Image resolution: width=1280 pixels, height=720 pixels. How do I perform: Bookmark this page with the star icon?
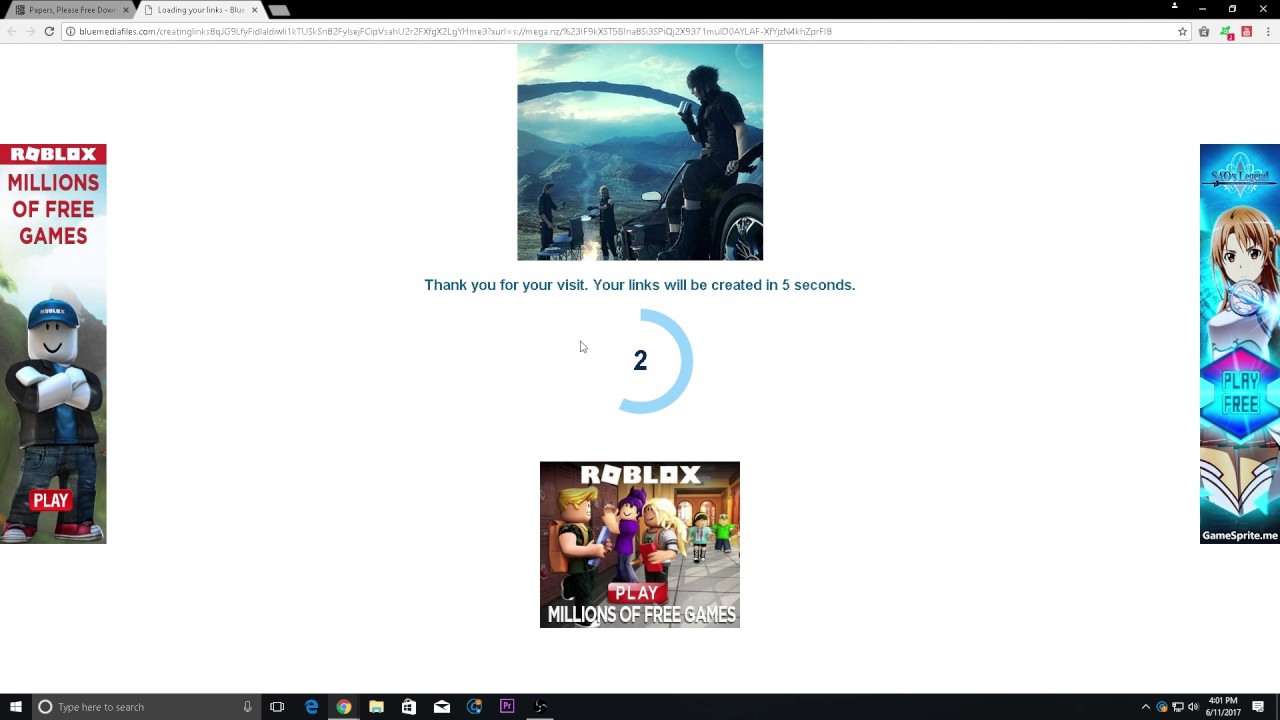(1182, 31)
